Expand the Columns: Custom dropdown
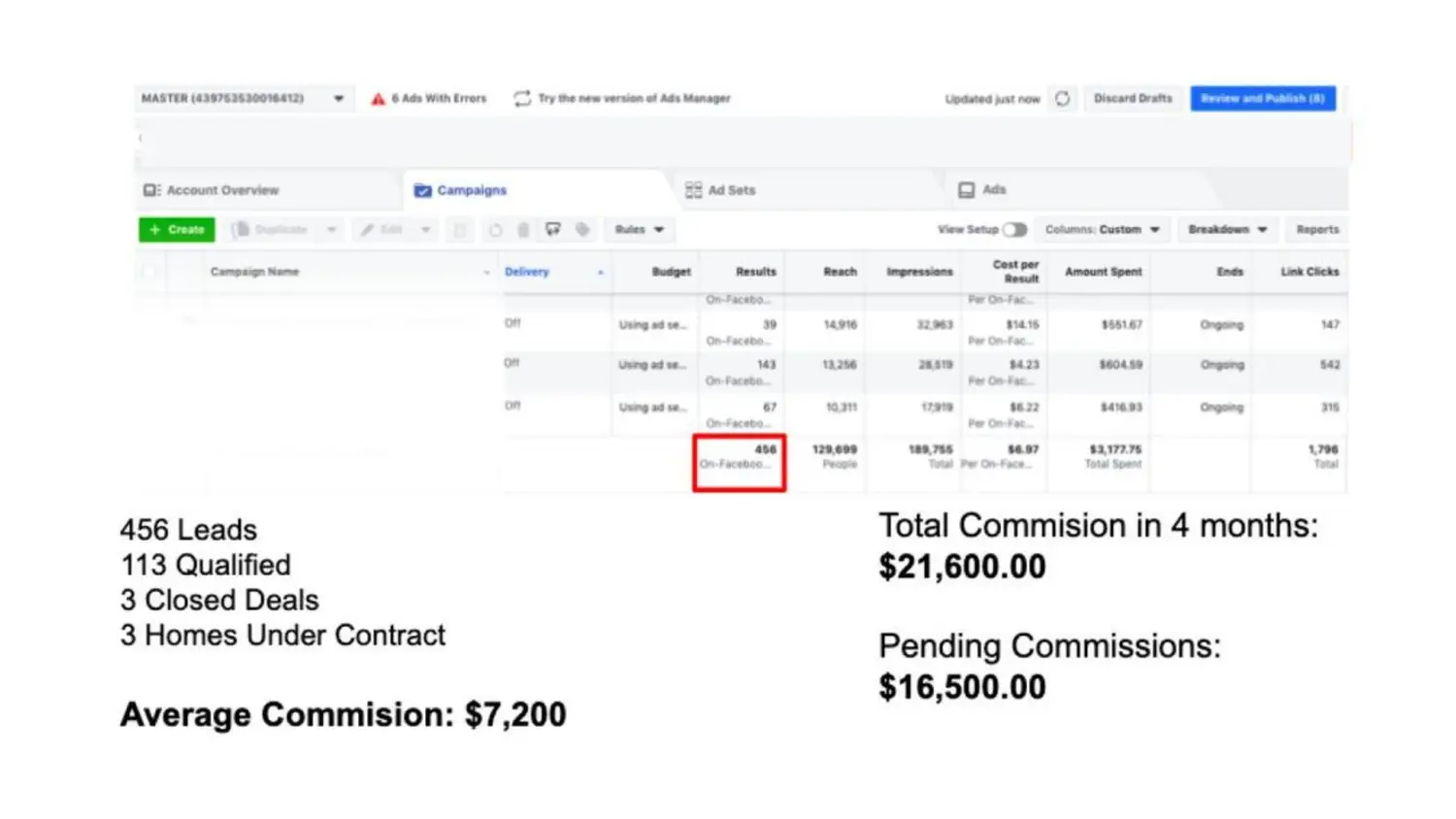Screen dimensions: 1456x819 (x=1102, y=230)
